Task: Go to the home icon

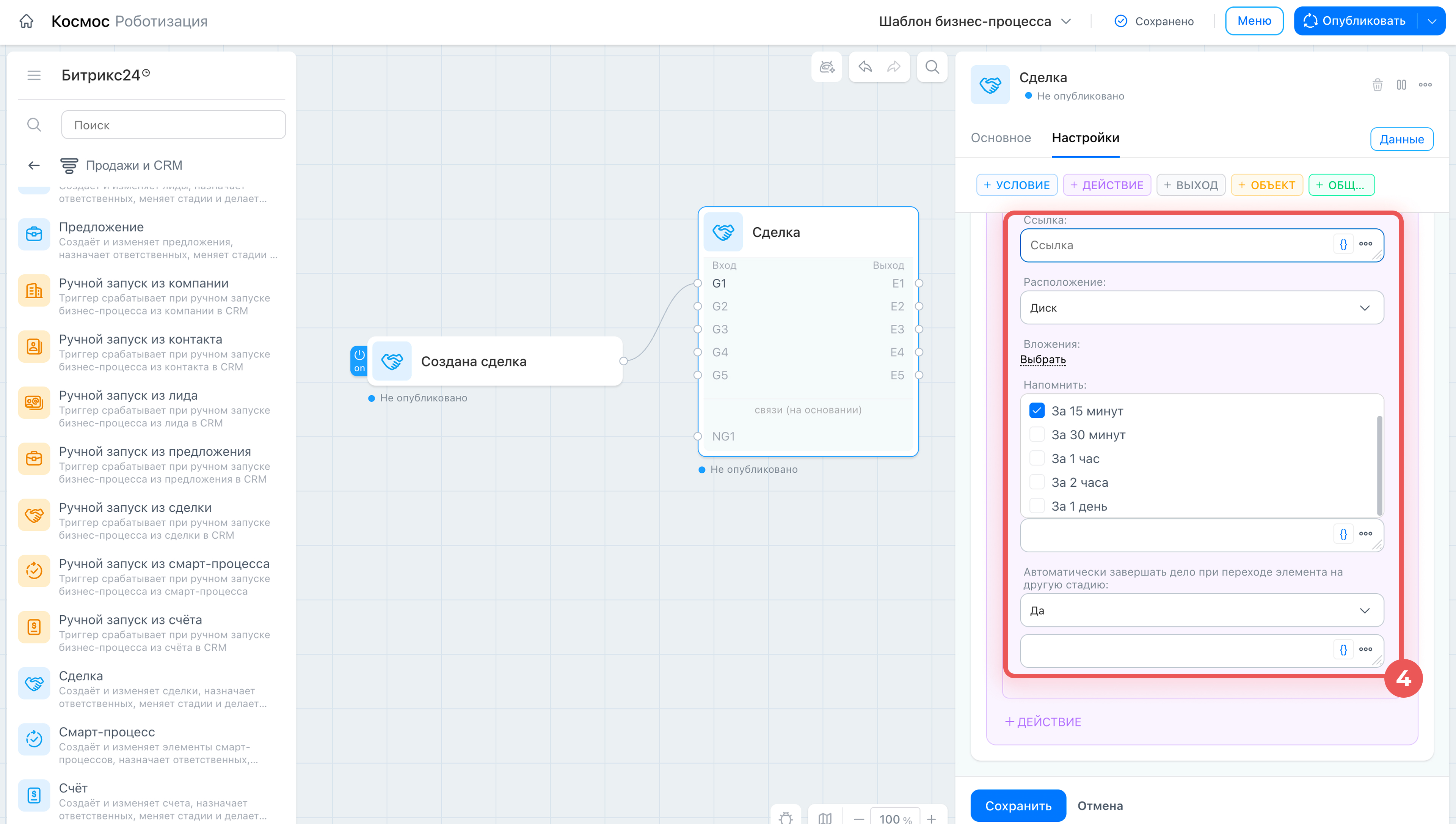Action: click(x=26, y=22)
